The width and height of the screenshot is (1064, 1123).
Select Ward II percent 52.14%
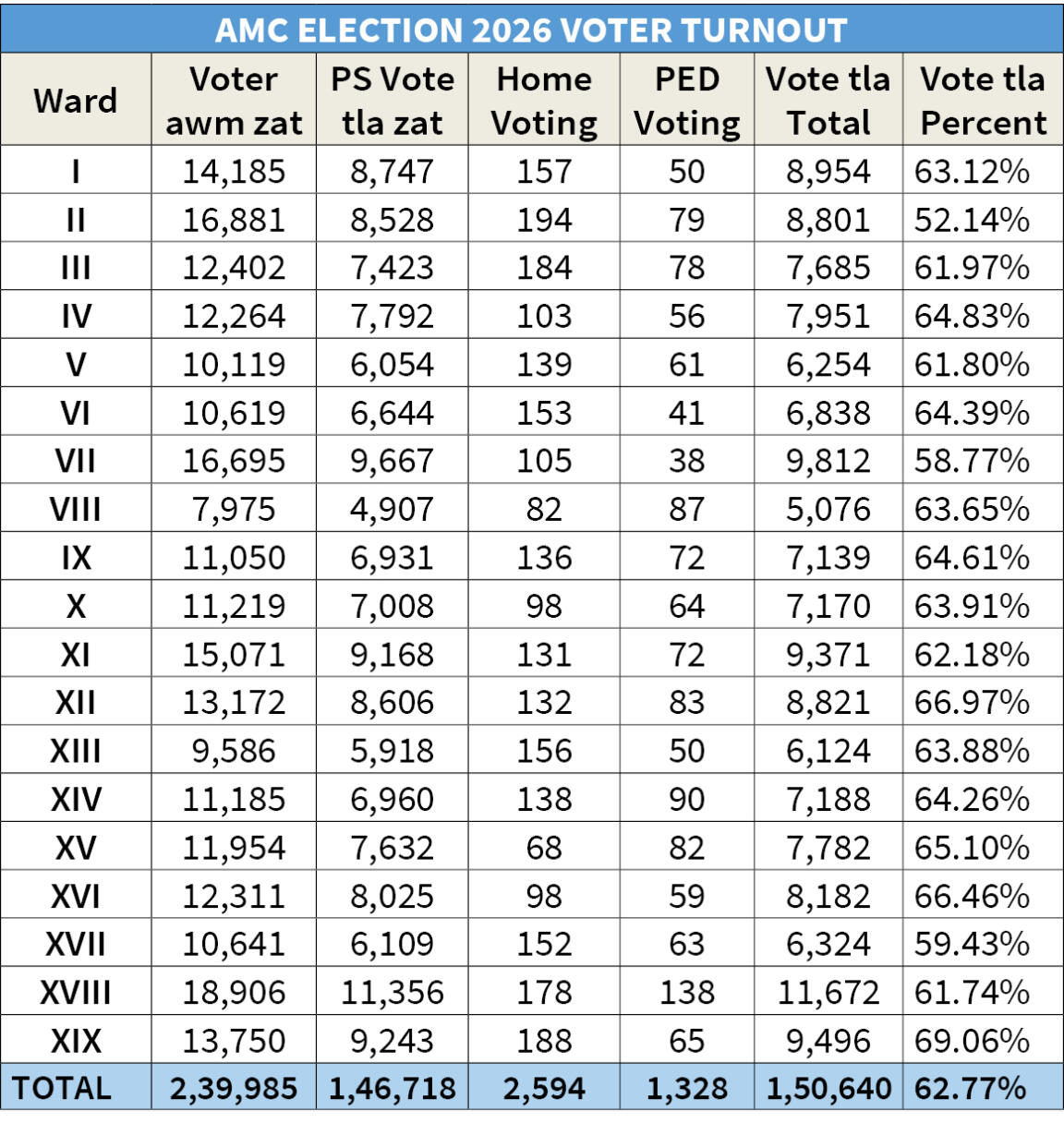972,220
